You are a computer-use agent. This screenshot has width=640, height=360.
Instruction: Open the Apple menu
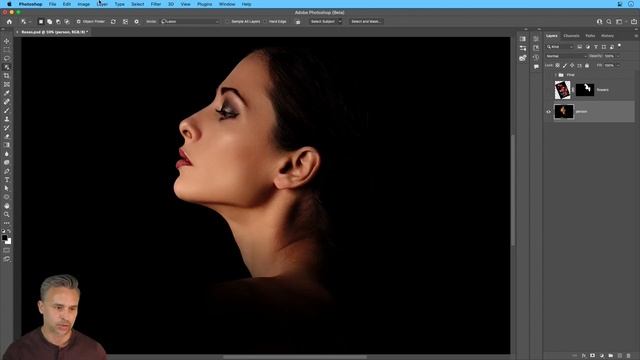click(x=9, y=4)
